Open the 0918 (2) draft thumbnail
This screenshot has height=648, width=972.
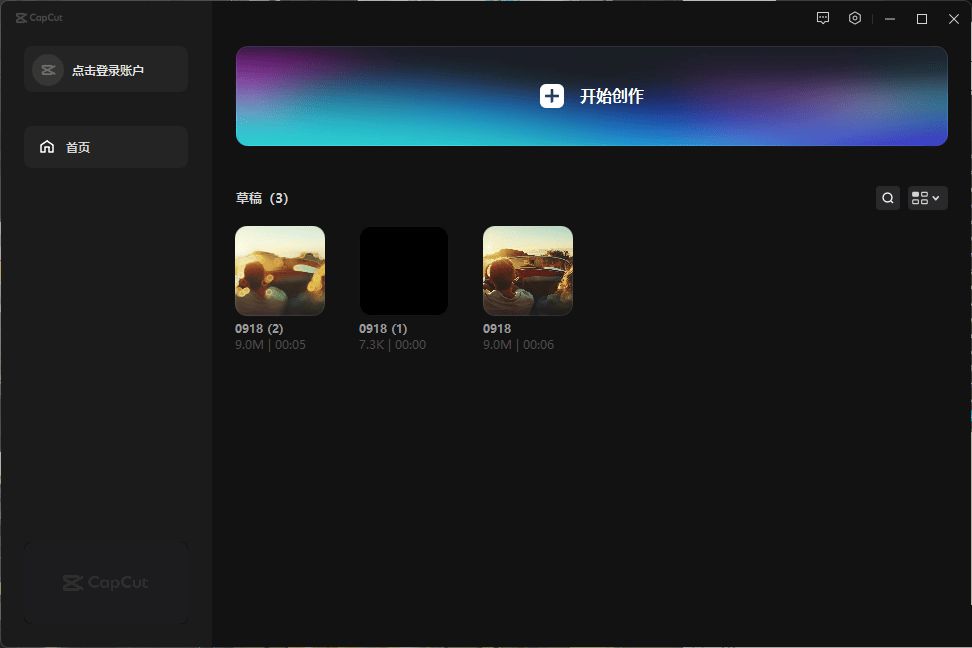point(280,271)
